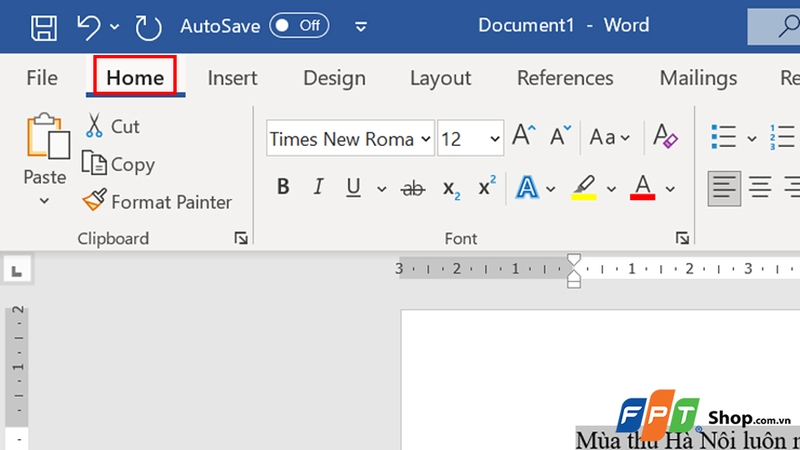Open the font name dropdown
This screenshot has width=800, height=450.
click(x=426, y=139)
